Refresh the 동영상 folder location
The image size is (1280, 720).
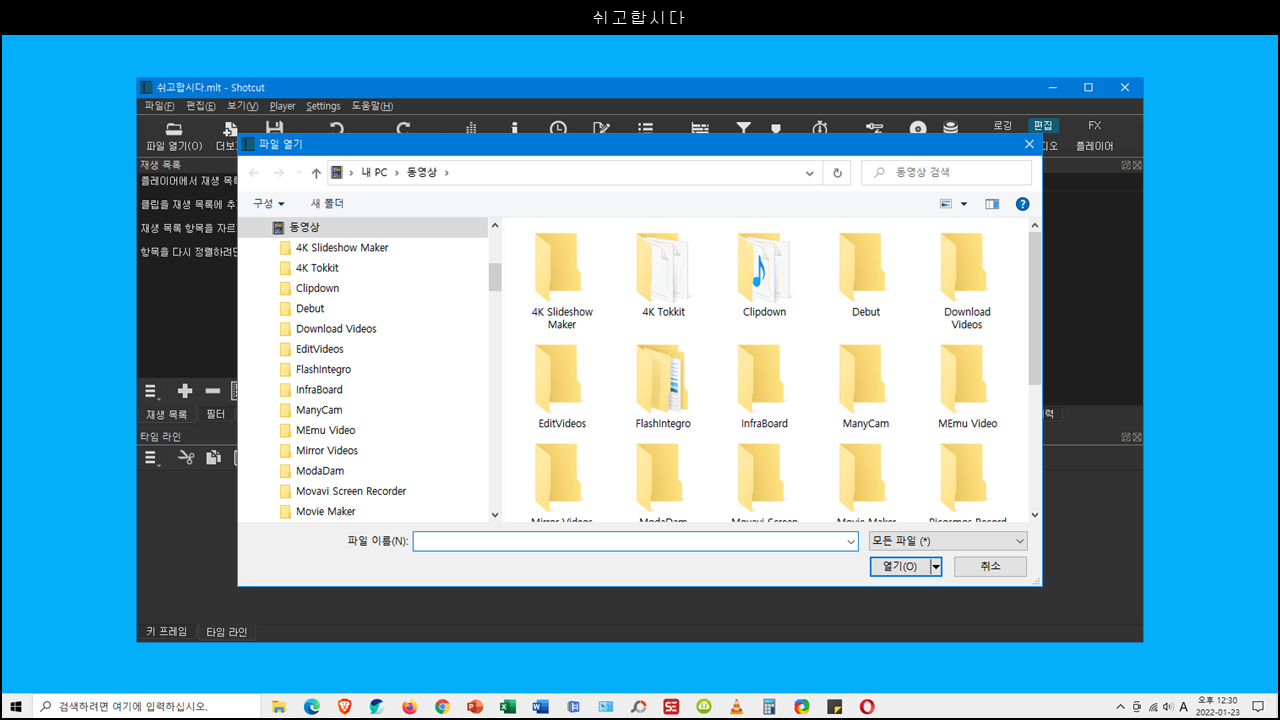(838, 173)
